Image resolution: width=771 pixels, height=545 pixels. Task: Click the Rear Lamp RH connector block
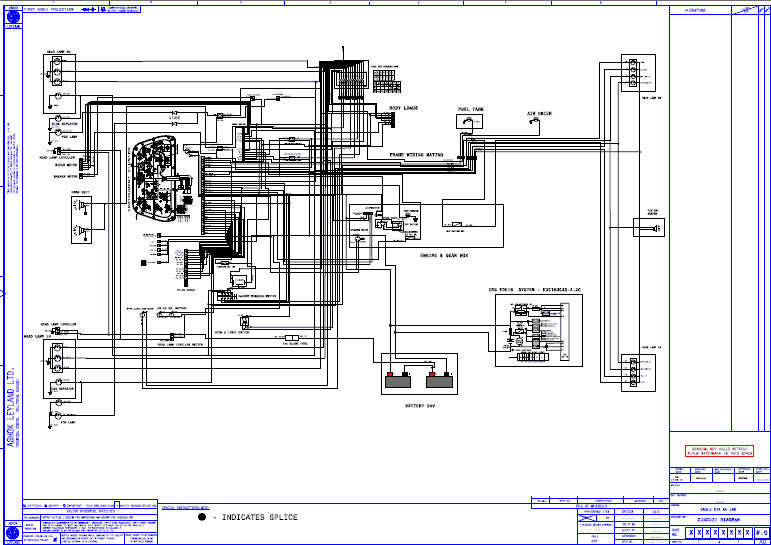631,75
